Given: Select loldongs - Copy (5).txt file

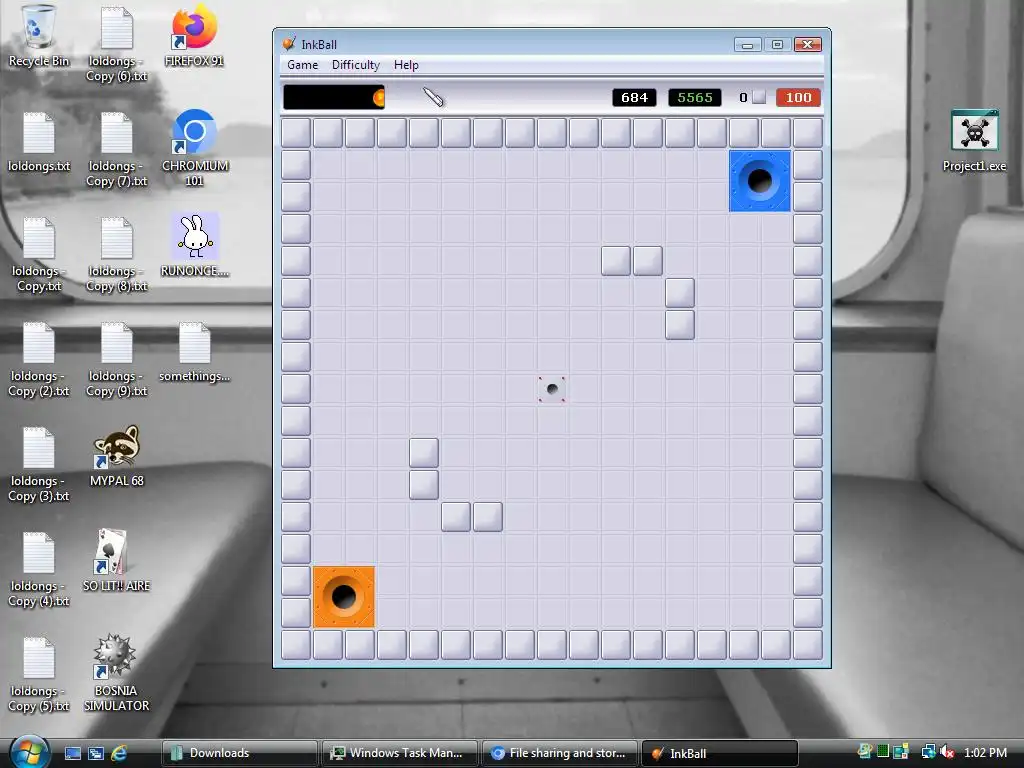Looking at the screenshot, I should click(x=39, y=675).
